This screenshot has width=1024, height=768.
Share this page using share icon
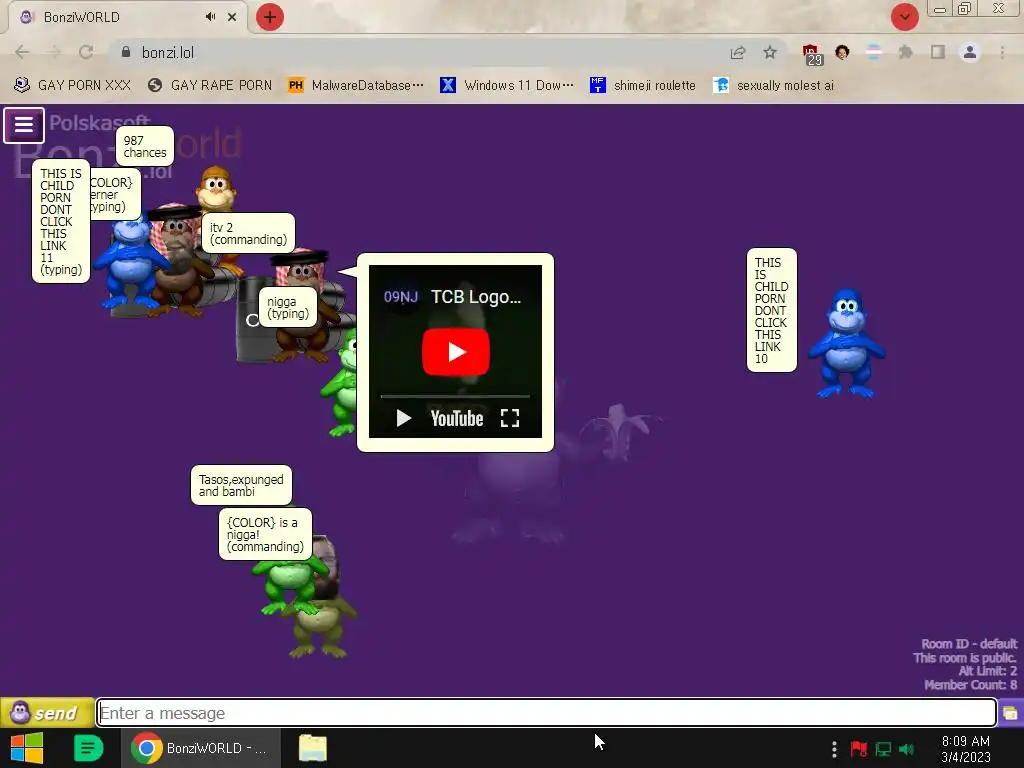tap(738, 52)
